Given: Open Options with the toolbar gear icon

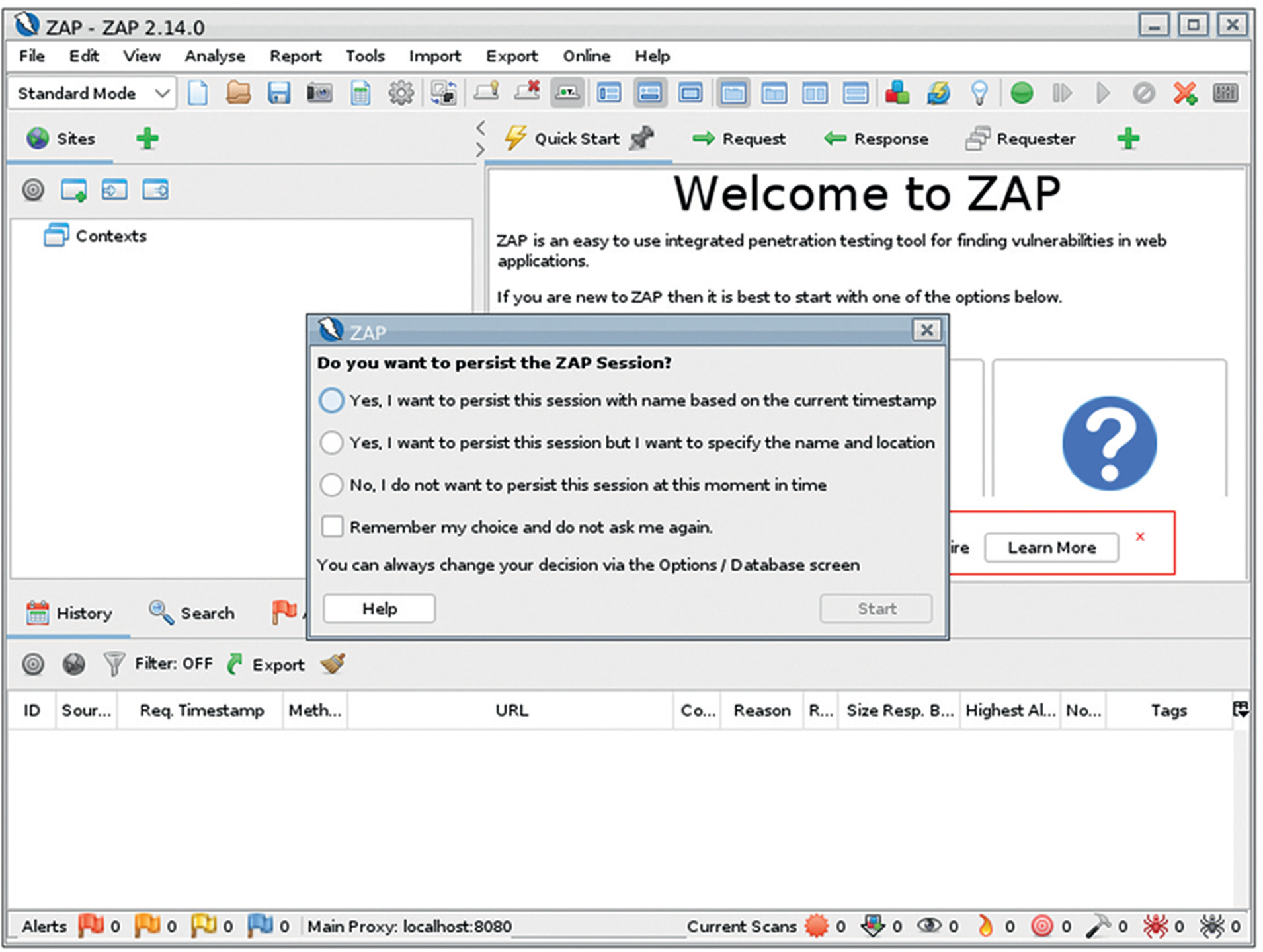Looking at the screenshot, I should pos(401,93).
